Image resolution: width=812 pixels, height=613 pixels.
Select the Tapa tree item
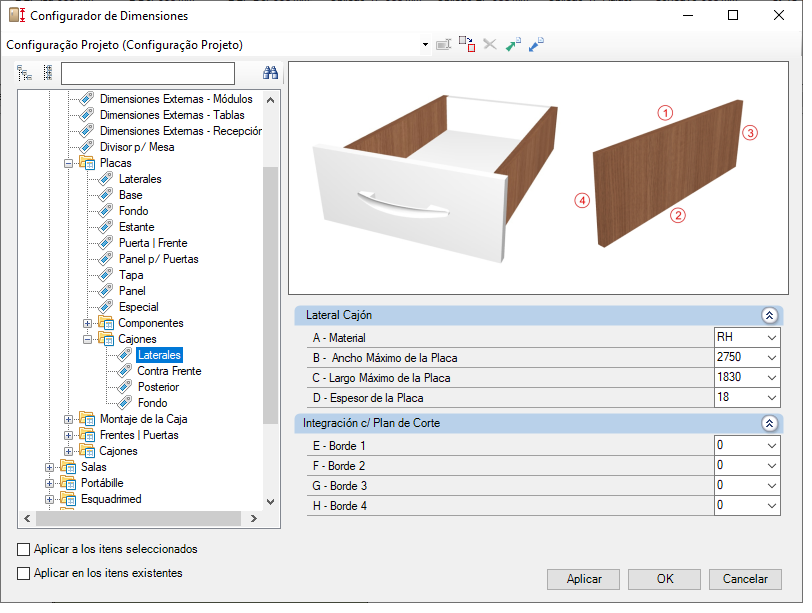point(131,275)
